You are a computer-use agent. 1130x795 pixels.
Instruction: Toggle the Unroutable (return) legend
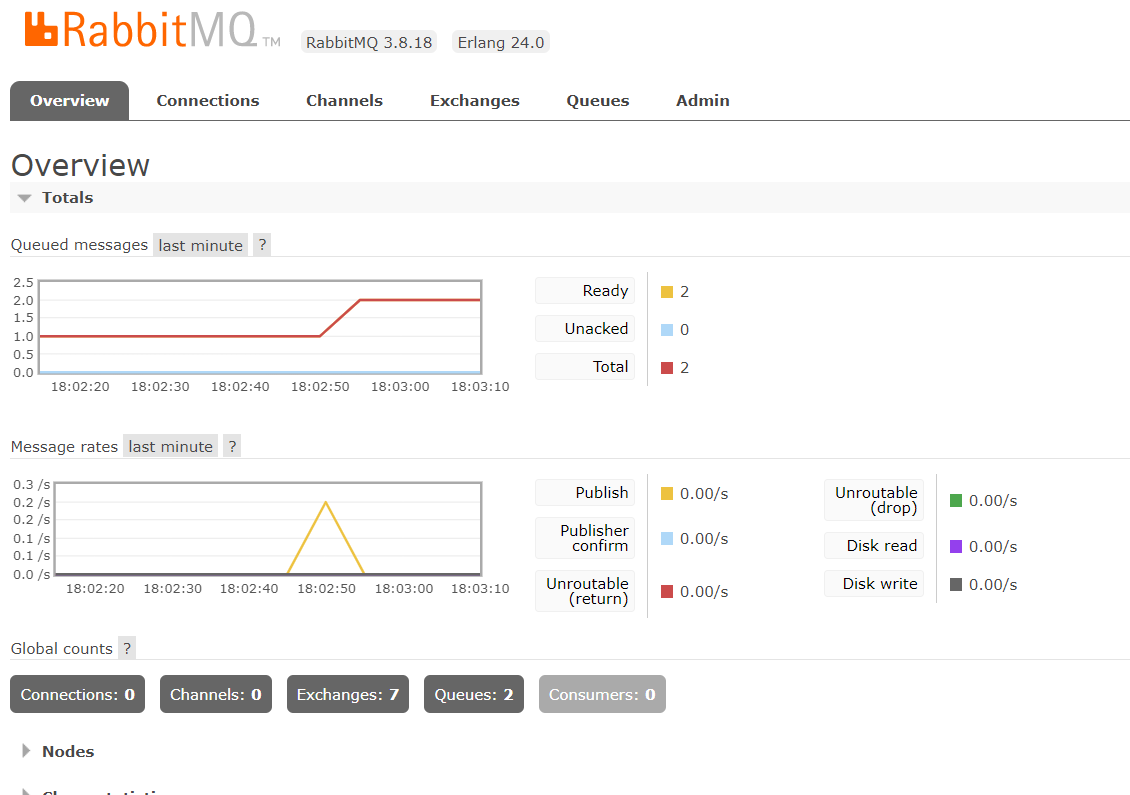[x=584, y=591]
